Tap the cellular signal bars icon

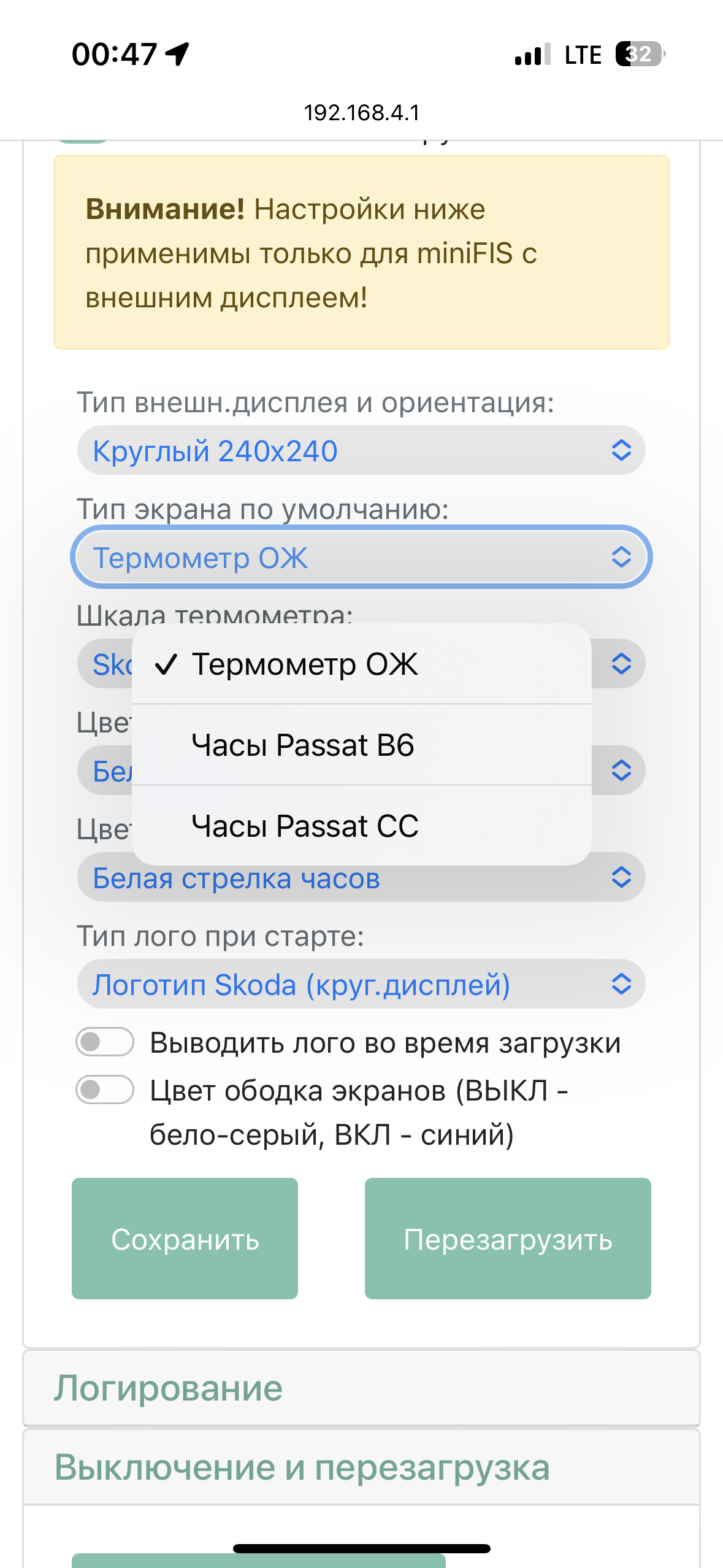(533, 54)
